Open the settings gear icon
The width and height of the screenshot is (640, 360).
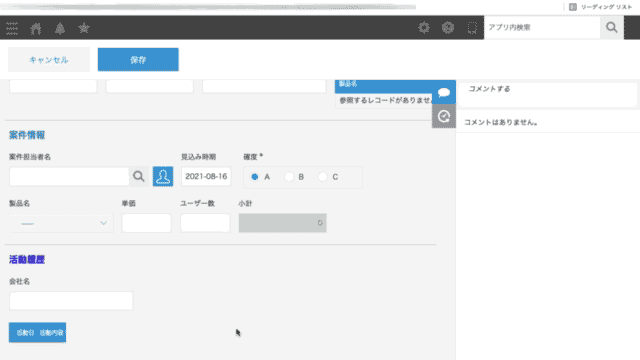pos(424,27)
